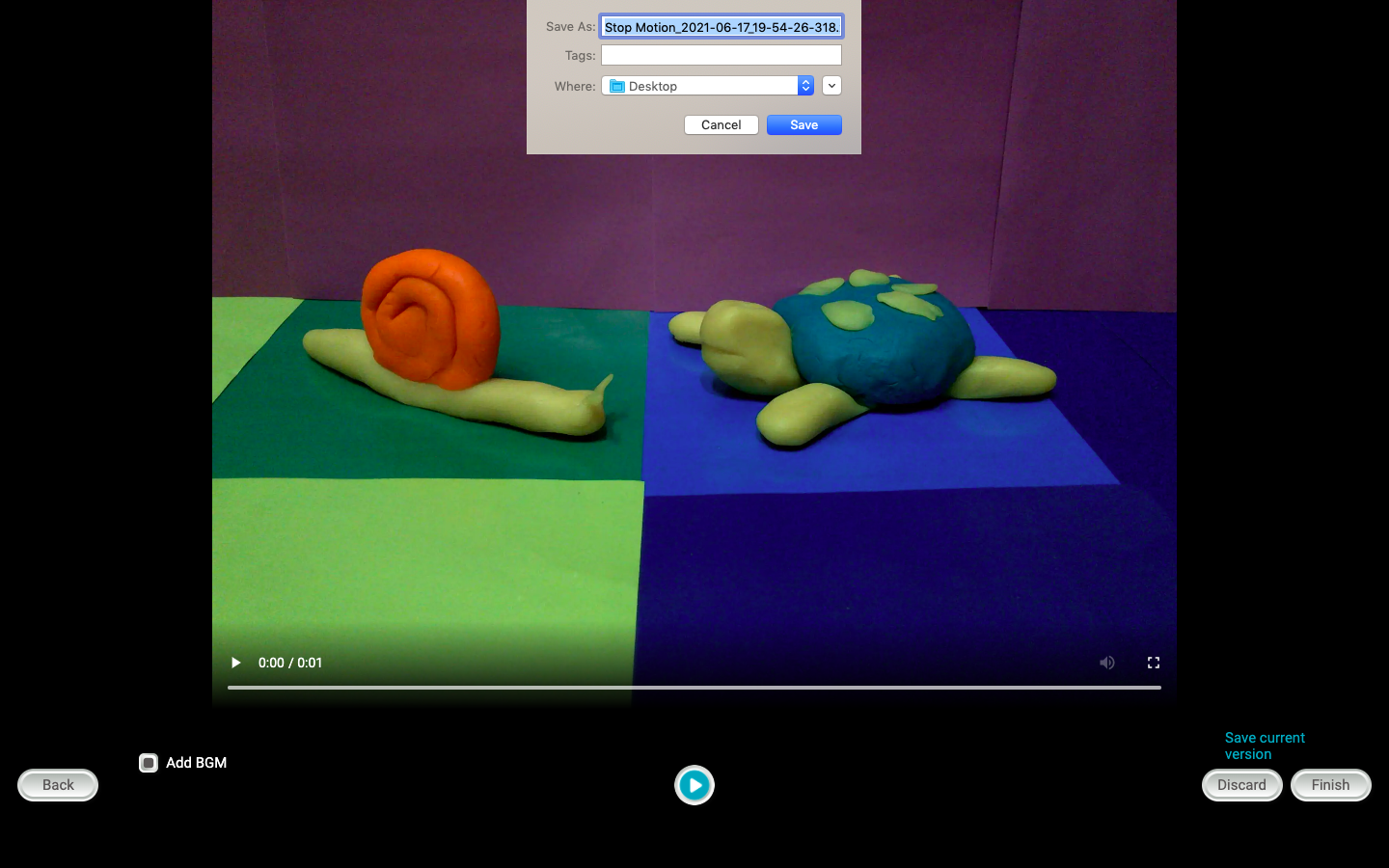
Task: Play the video using the small player control
Action: pyautogui.click(x=235, y=663)
